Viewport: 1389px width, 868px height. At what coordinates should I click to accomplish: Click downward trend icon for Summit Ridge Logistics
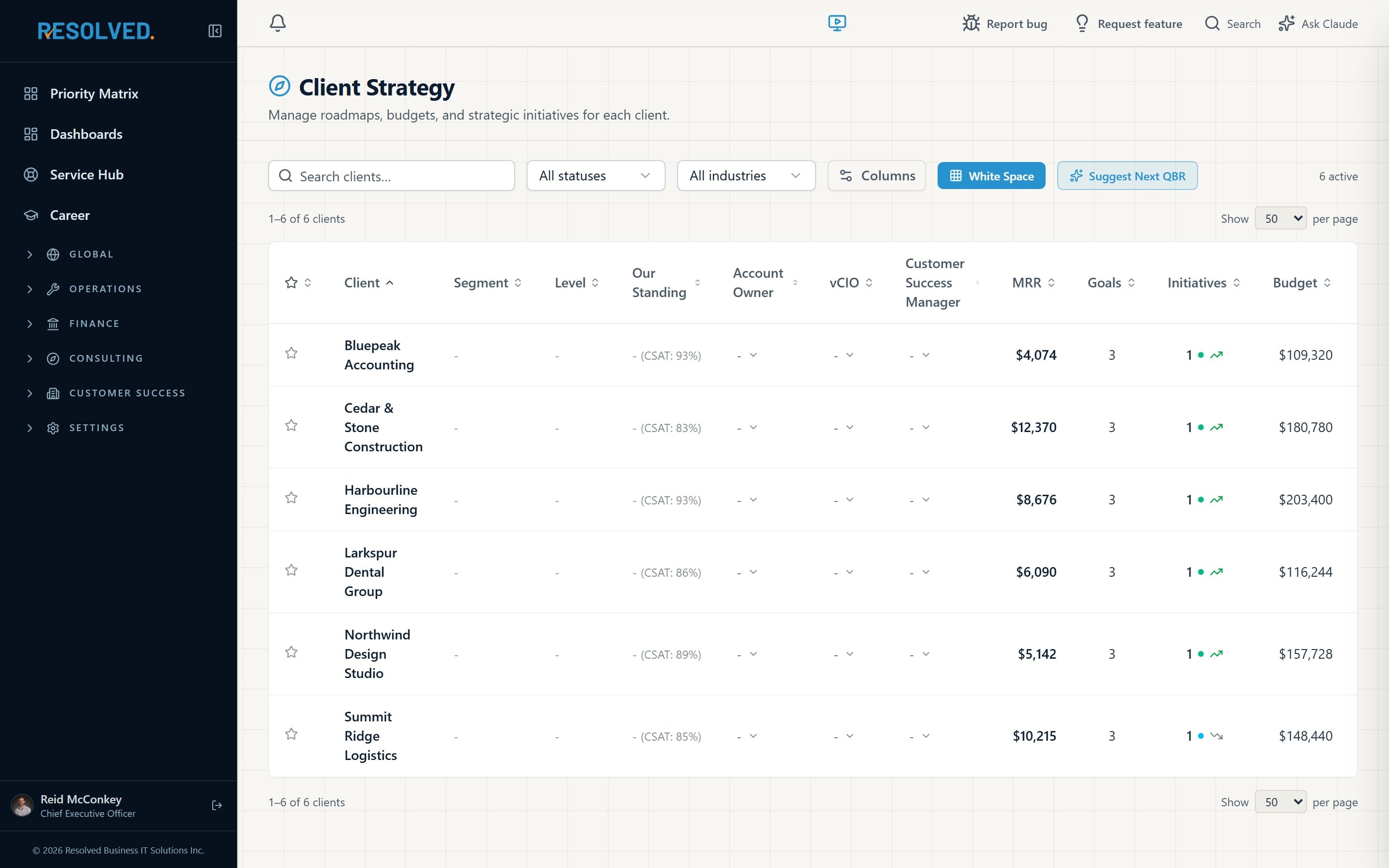tap(1216, 736)
